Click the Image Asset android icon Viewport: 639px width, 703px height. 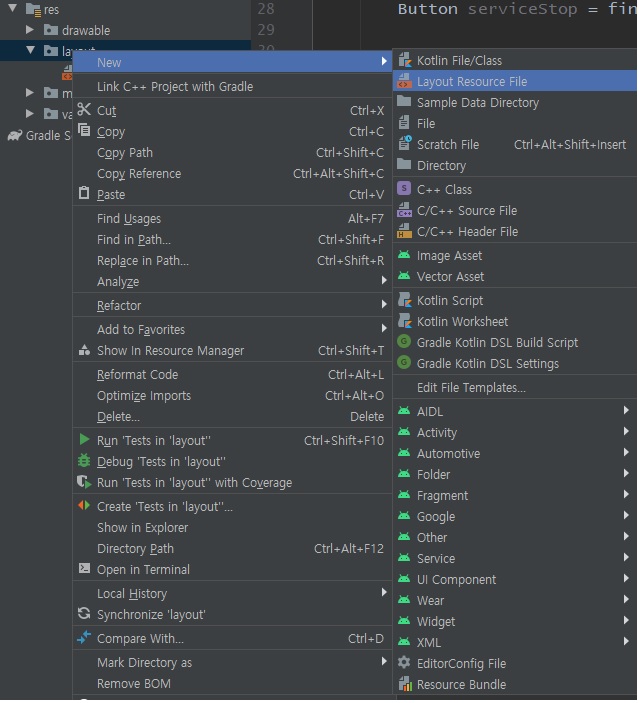404,255
